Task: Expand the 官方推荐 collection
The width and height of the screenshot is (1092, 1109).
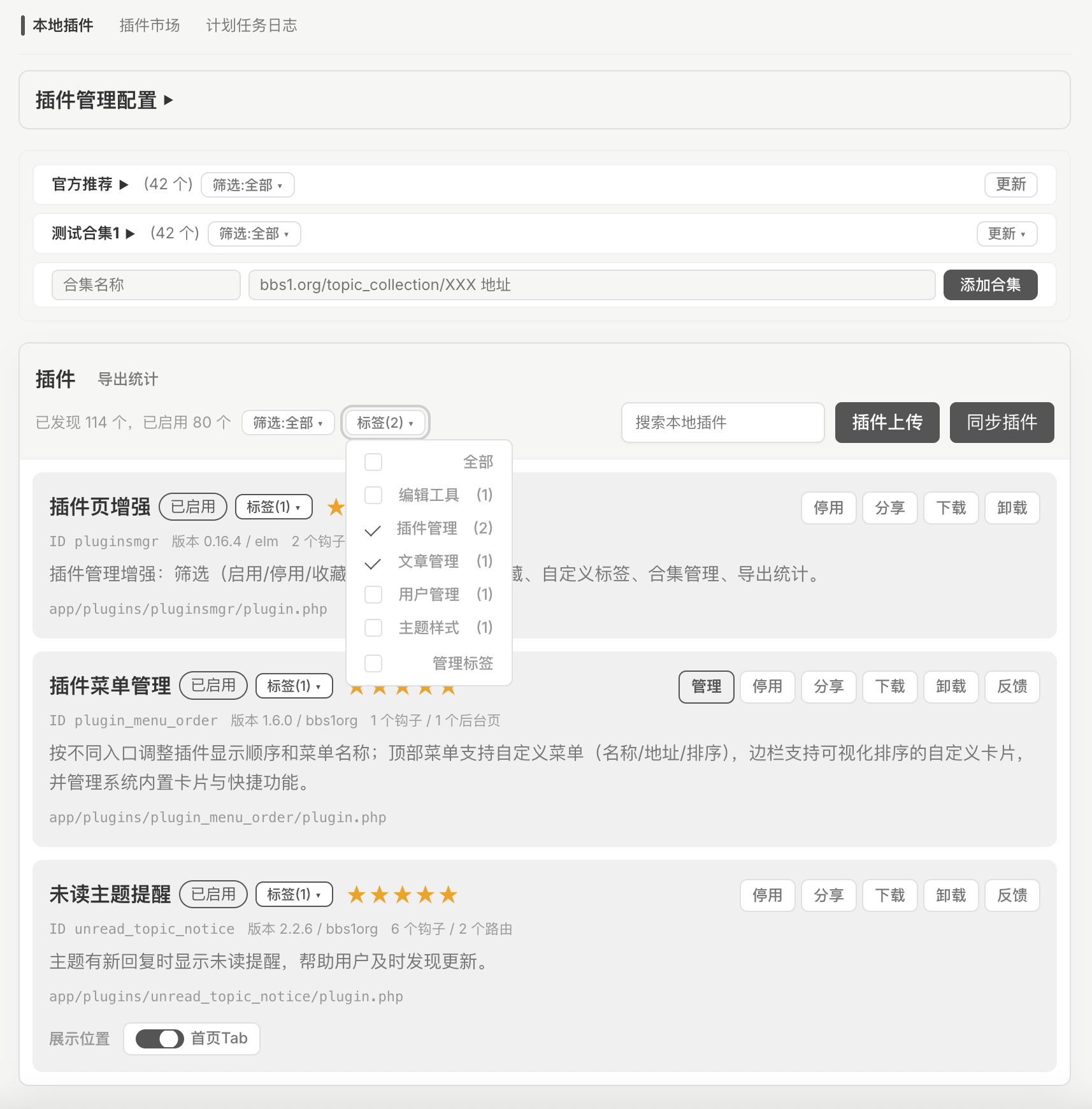Action: pos(90,185)
